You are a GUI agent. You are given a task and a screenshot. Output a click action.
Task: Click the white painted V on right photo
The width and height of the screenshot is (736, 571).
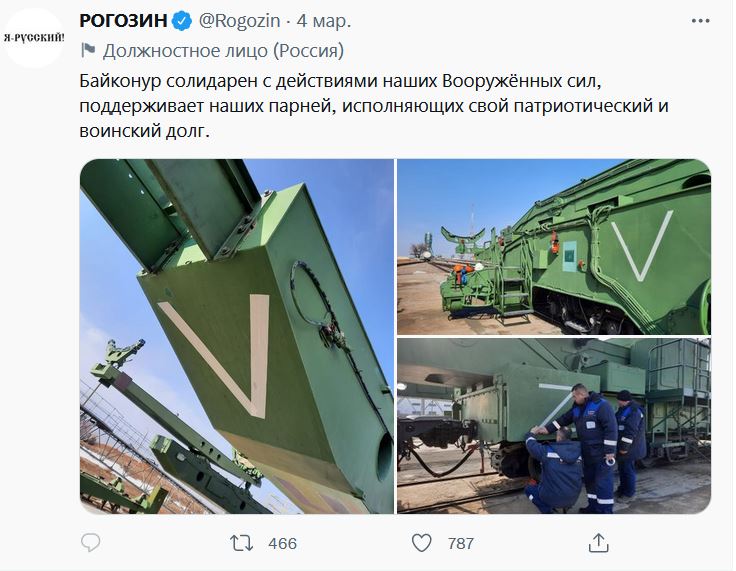click(642, 246)
